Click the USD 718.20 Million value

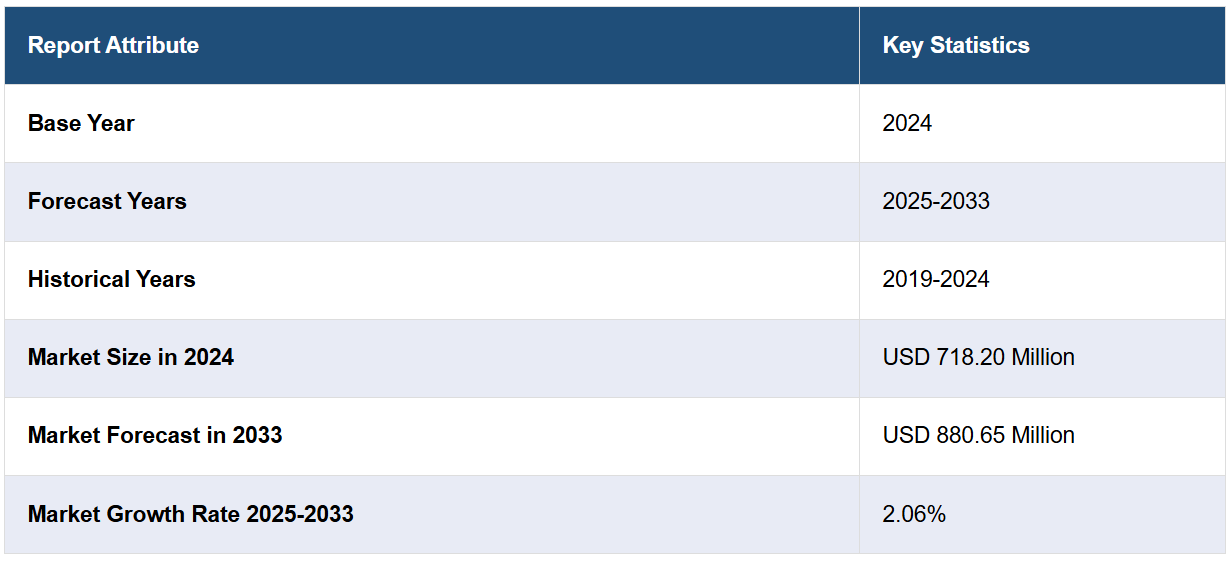coord(978,357)
